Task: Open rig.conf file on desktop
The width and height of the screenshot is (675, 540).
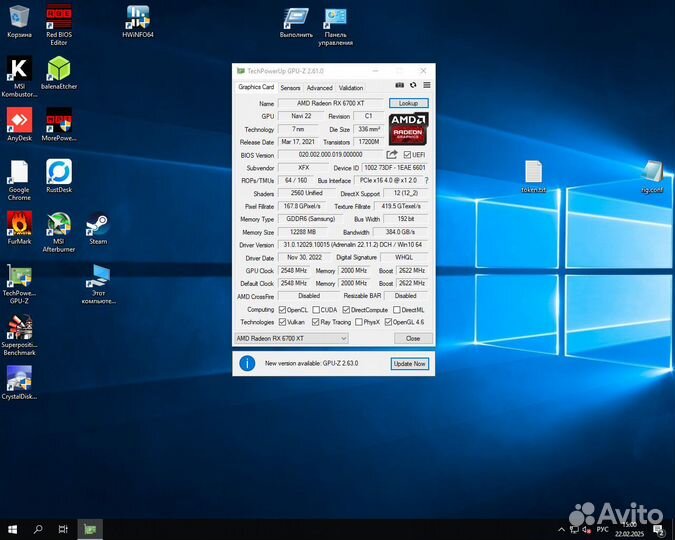Action: (x=652, y=177)
